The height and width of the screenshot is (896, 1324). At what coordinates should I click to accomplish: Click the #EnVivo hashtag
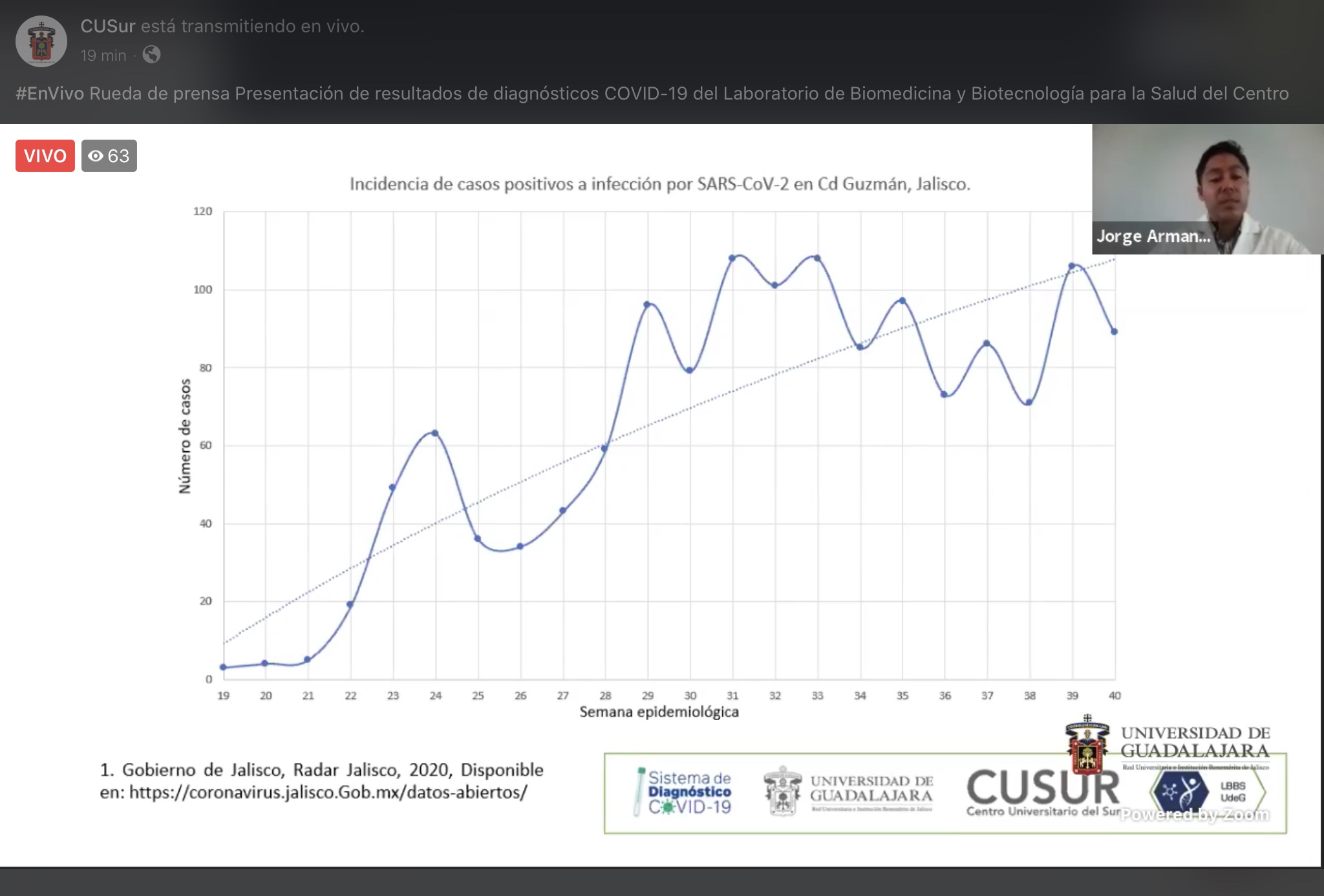(x=50, y=94)
